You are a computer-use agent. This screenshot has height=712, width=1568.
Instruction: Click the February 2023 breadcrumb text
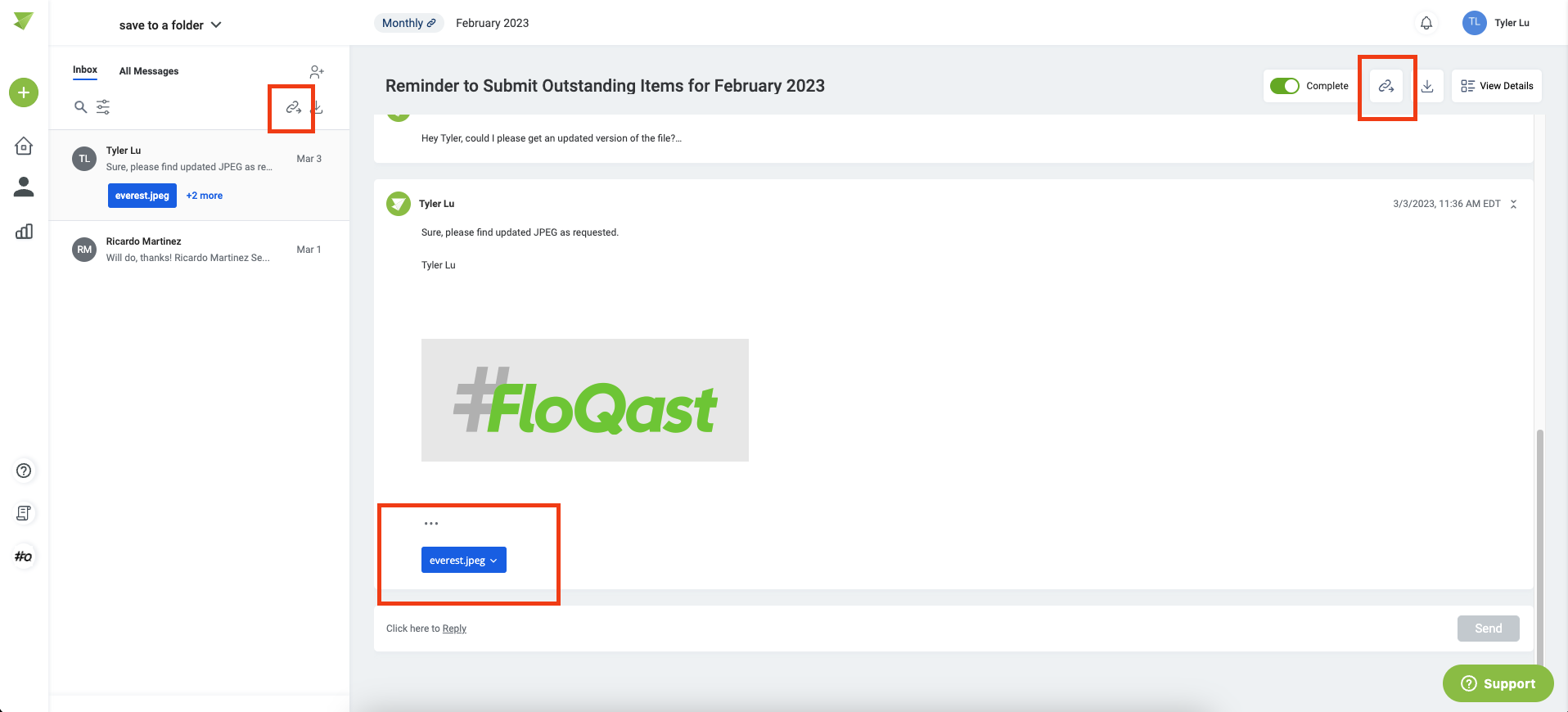coord(493,23)
